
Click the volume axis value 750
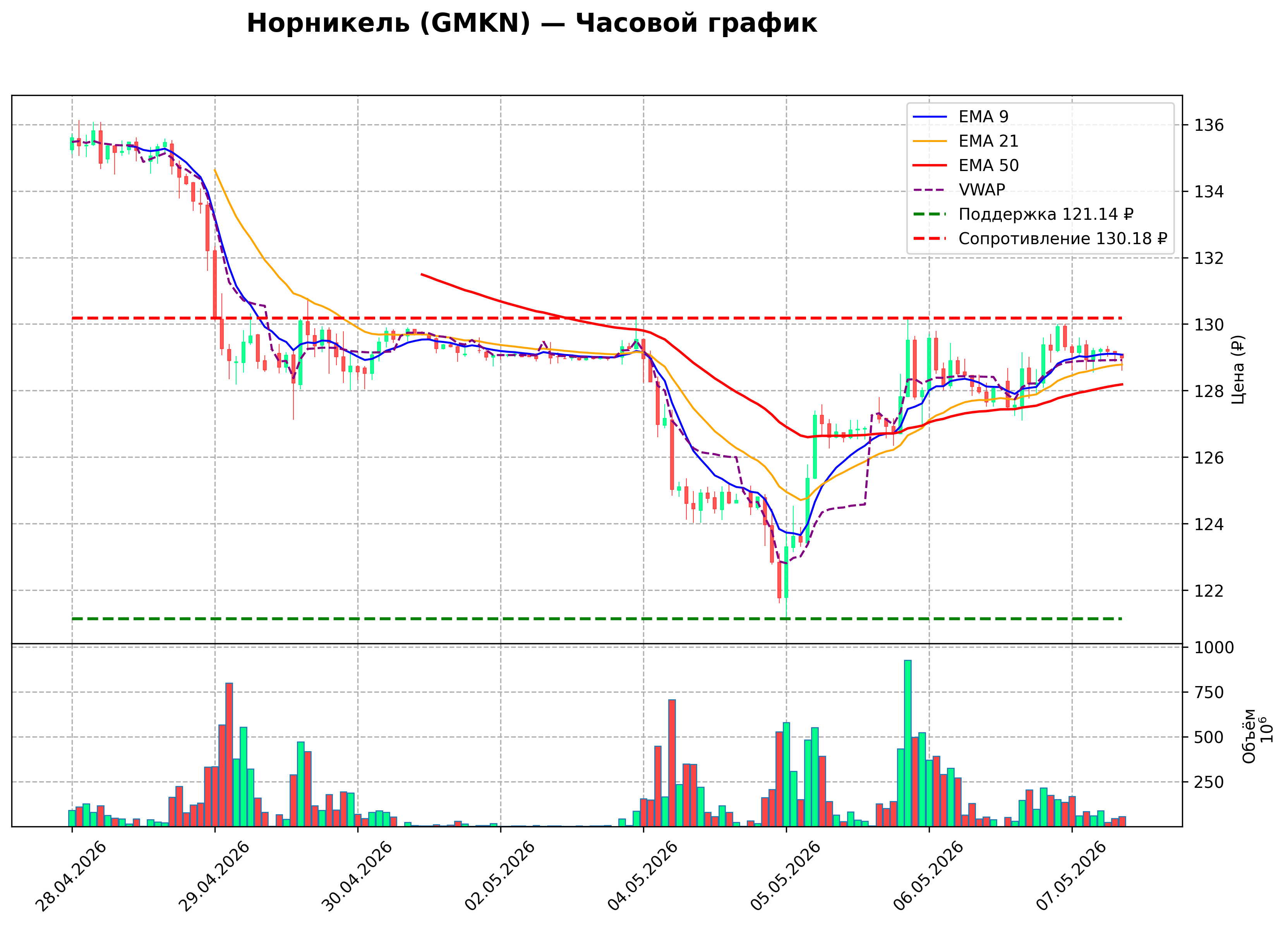1209,692
